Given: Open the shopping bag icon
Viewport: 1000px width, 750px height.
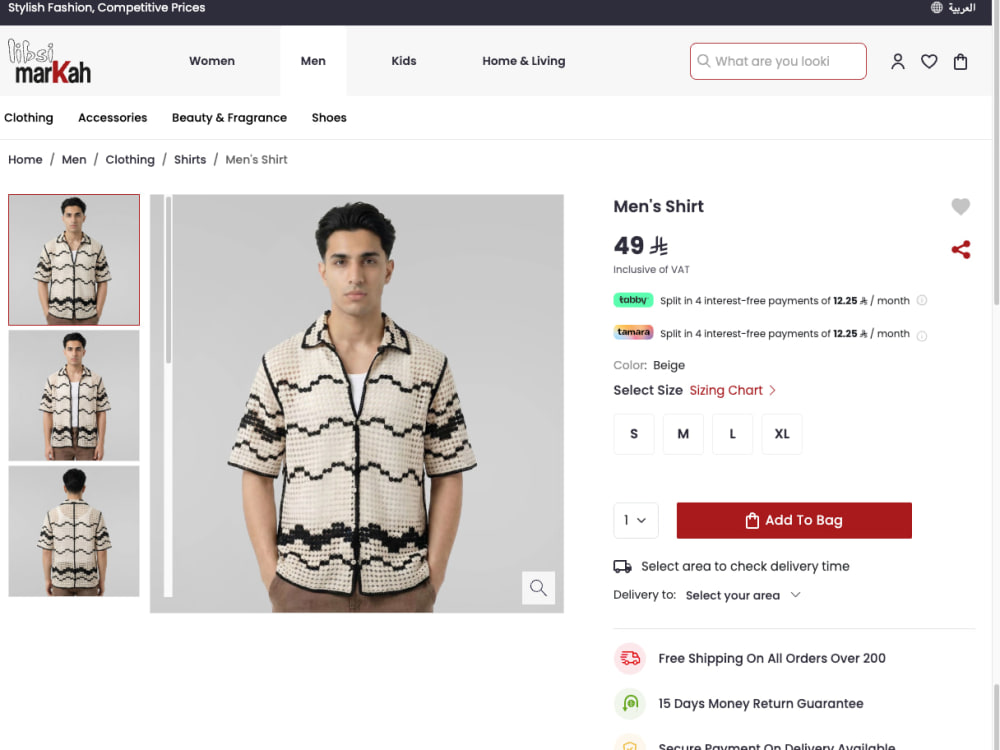Looking at the screenshot, I should pos(960,61).
